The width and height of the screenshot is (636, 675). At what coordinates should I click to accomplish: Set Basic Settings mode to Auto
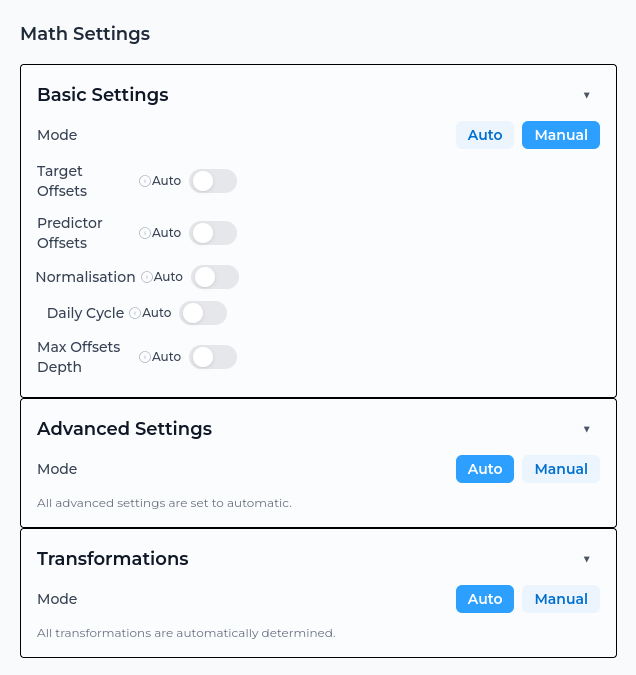click(x=485, y=135)
